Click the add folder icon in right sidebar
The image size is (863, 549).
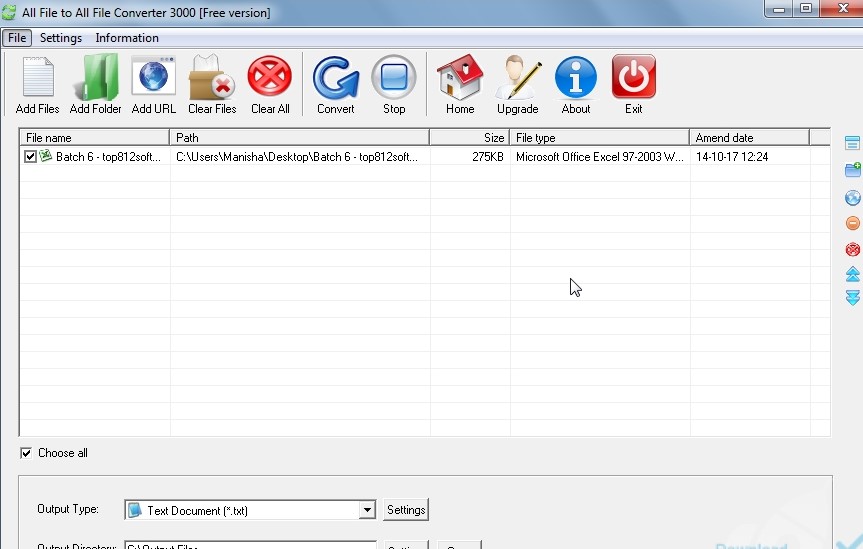coord(853,170)
